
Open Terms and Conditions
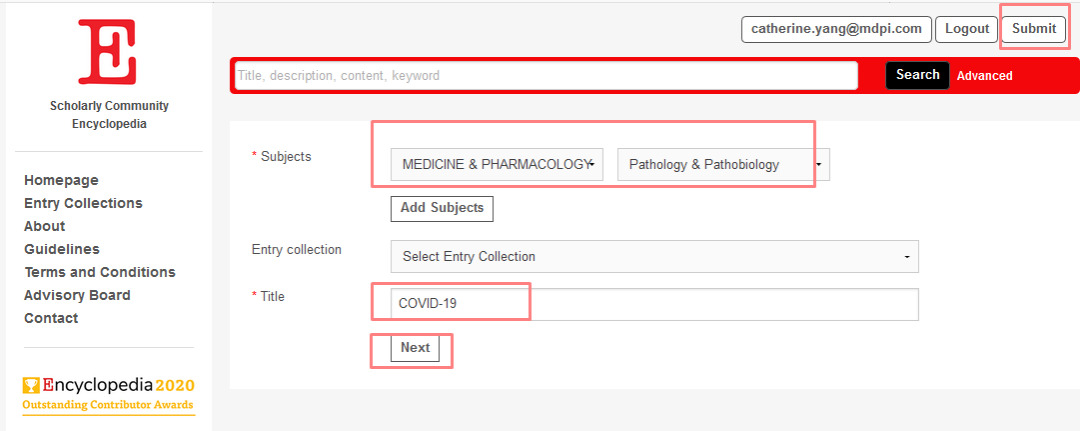click(x=100, y=272)
